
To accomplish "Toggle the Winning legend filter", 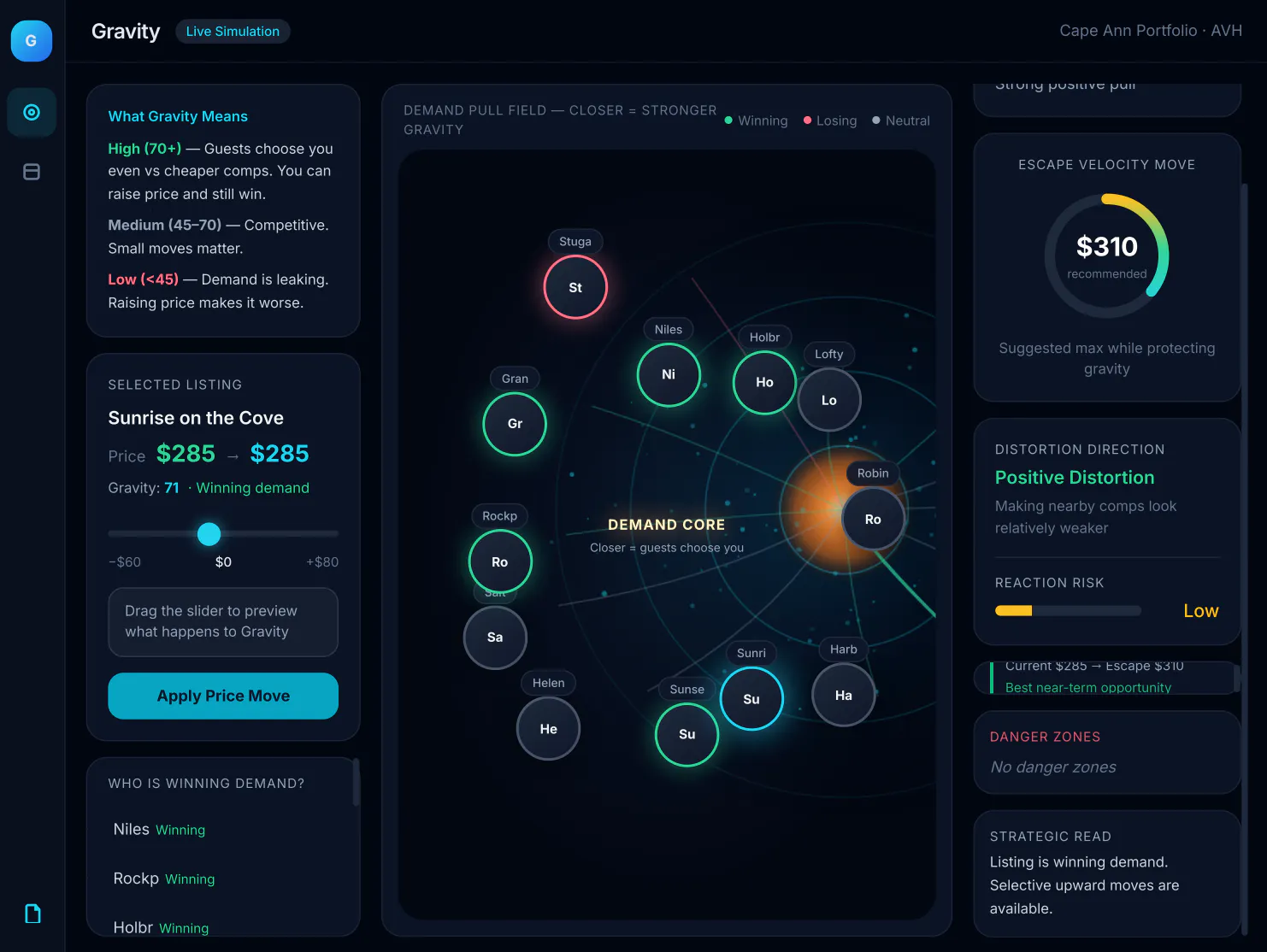I will tap(757, 120).
